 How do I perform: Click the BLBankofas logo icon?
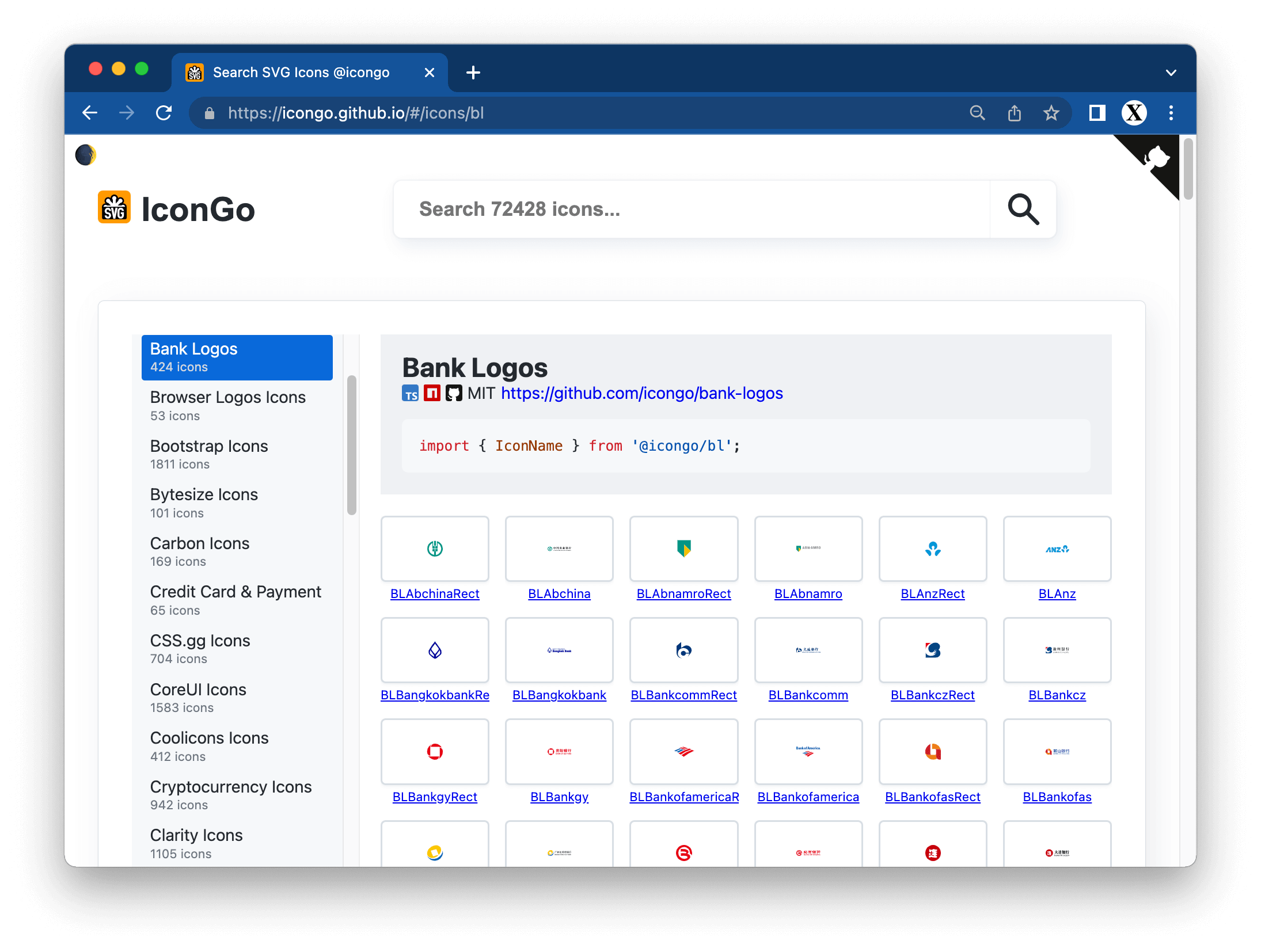(1057, 751)
